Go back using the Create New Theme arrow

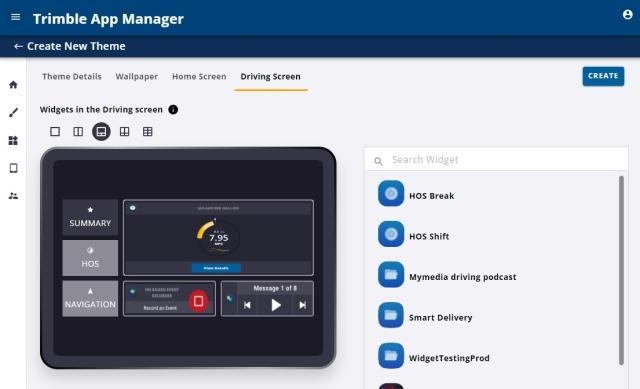18,47
